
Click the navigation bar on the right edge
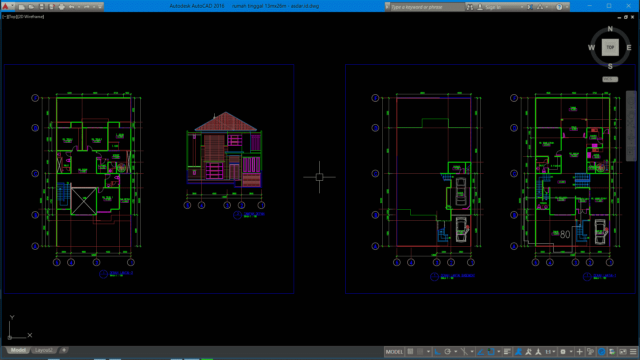(x=631, y=126)
